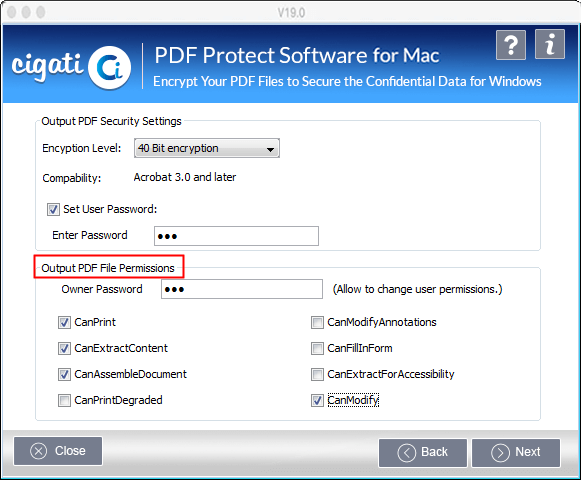Toggle CanAssembleDocument checkbox
The width and height of the screenshot is (581, 480).
64,374
